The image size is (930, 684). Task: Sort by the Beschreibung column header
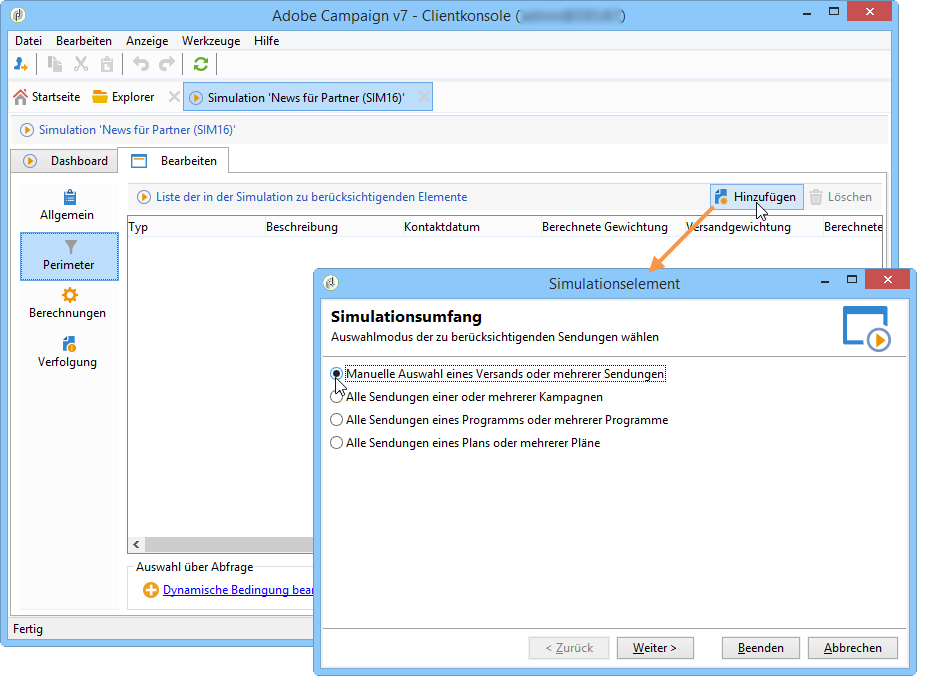[334, 227]
